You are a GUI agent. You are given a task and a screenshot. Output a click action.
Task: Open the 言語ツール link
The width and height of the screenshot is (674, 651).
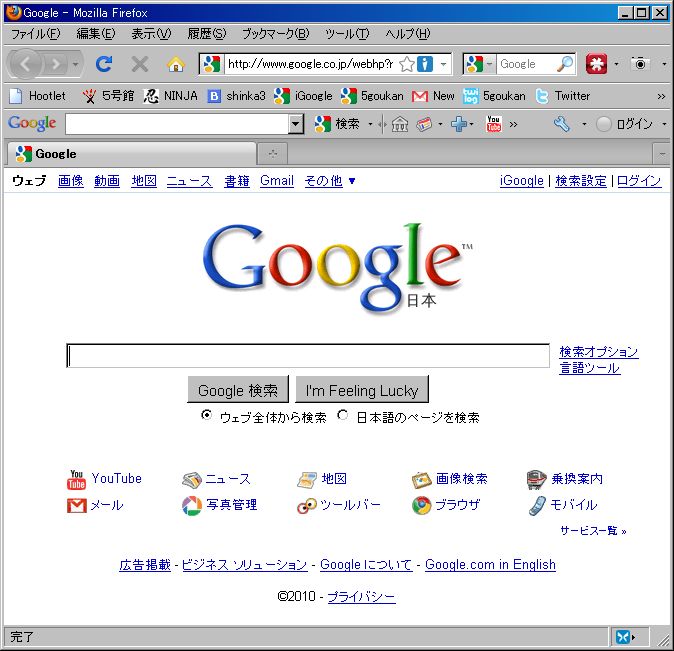tap(589, 368)
